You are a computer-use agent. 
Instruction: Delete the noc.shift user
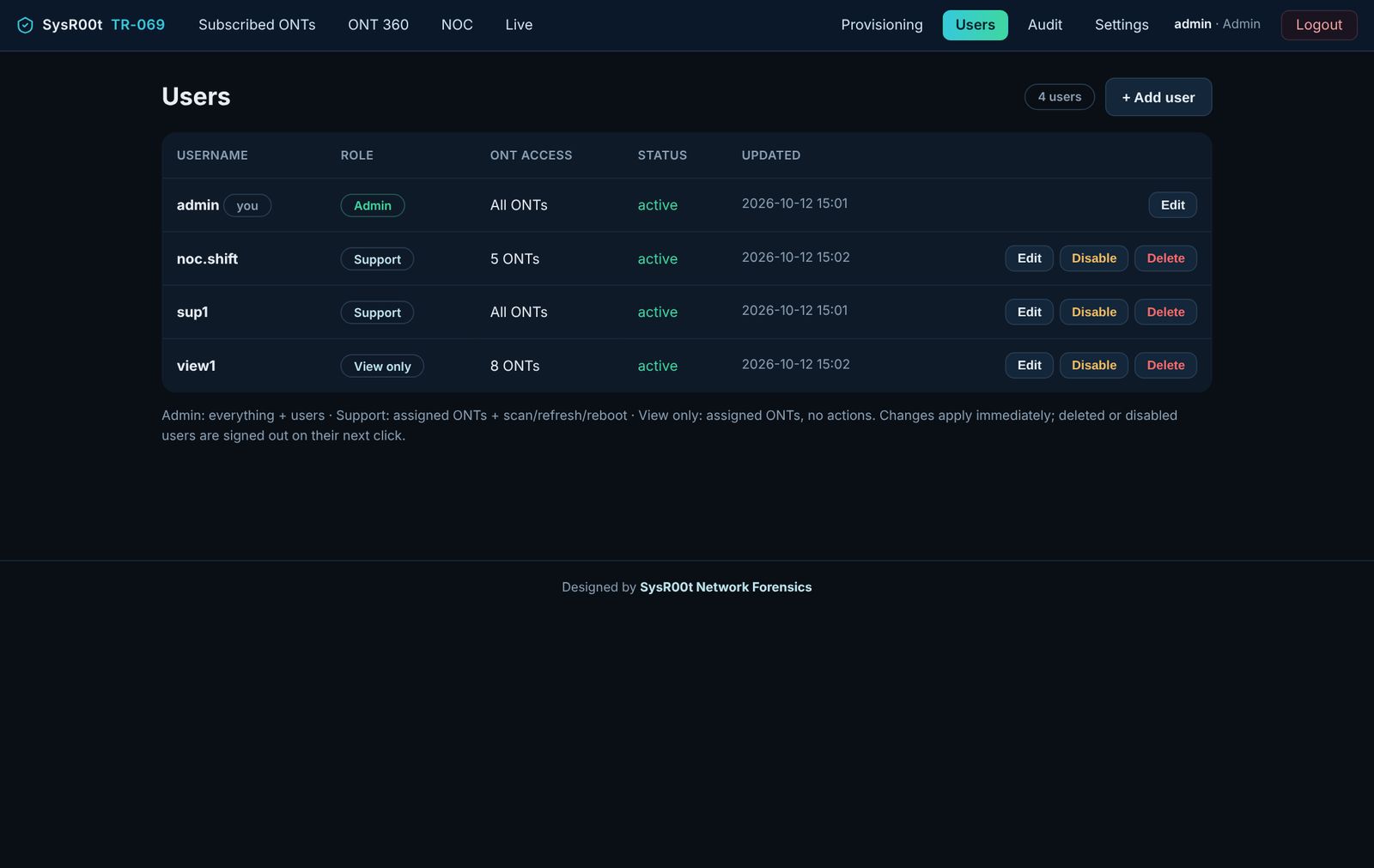click(x=1165, y=258)
